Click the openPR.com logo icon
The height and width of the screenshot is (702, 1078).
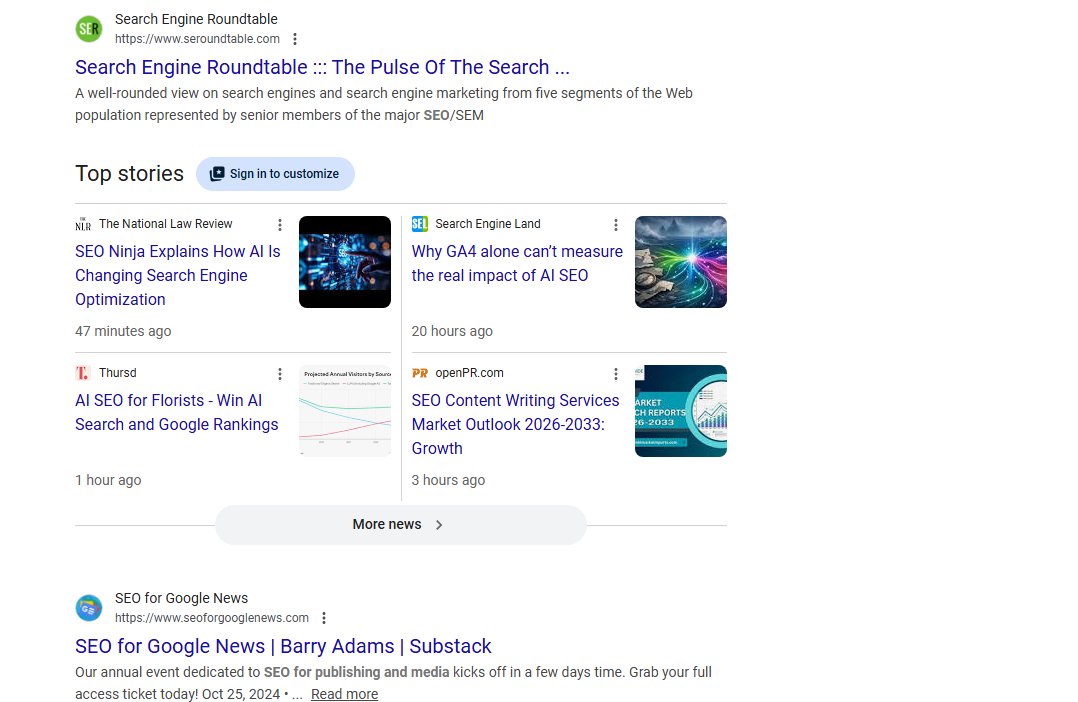pyautogui.click(x=420, y=373)
